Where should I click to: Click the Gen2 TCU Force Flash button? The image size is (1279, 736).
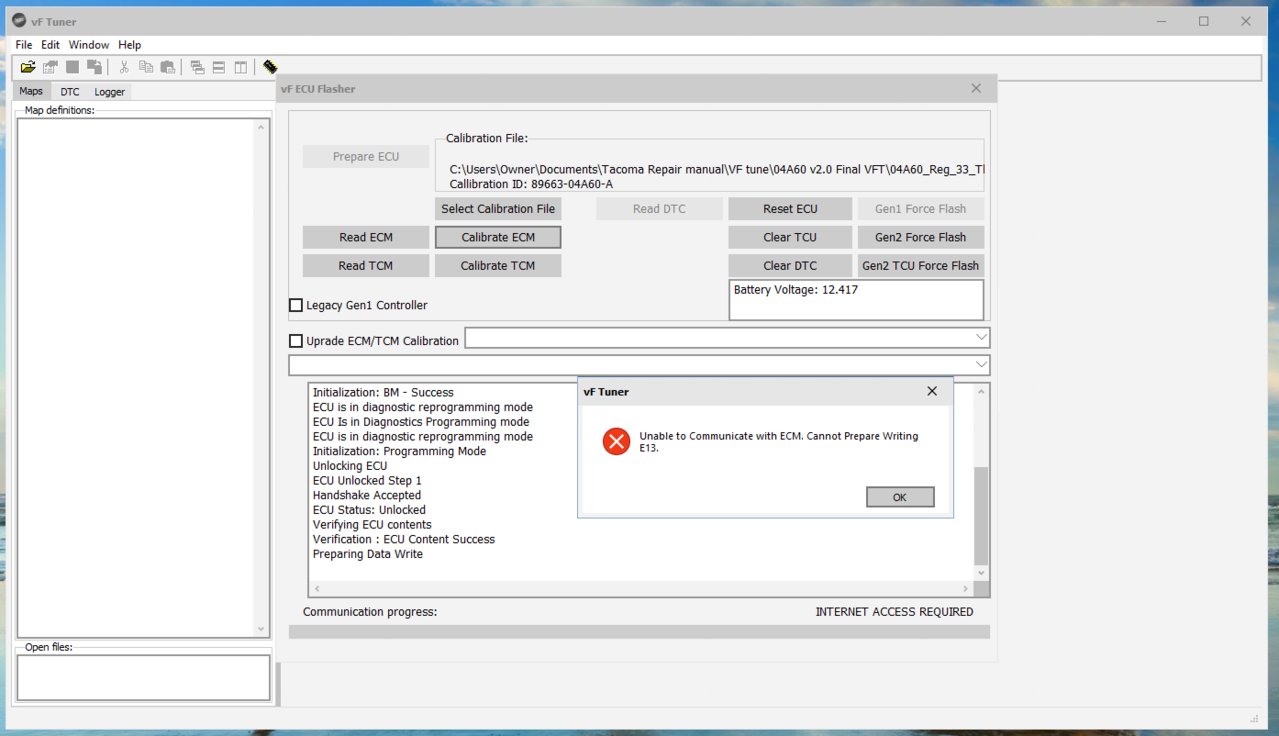tap(921, 265)
